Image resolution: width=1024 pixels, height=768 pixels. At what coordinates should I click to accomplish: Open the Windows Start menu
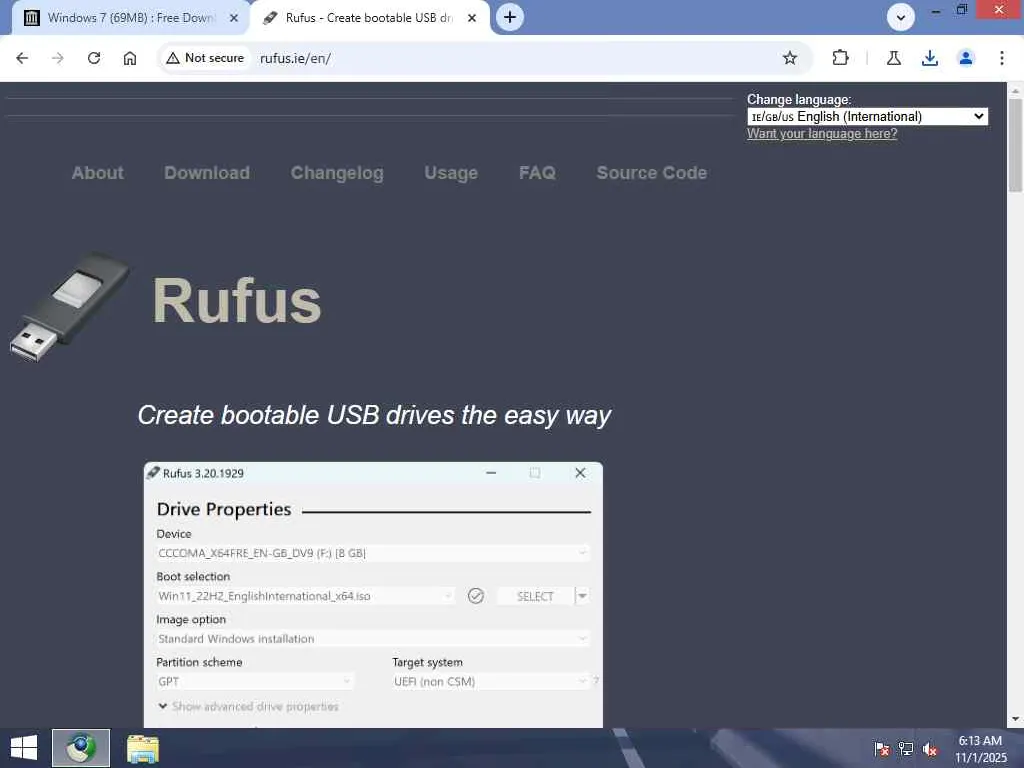tap(24, 748)
